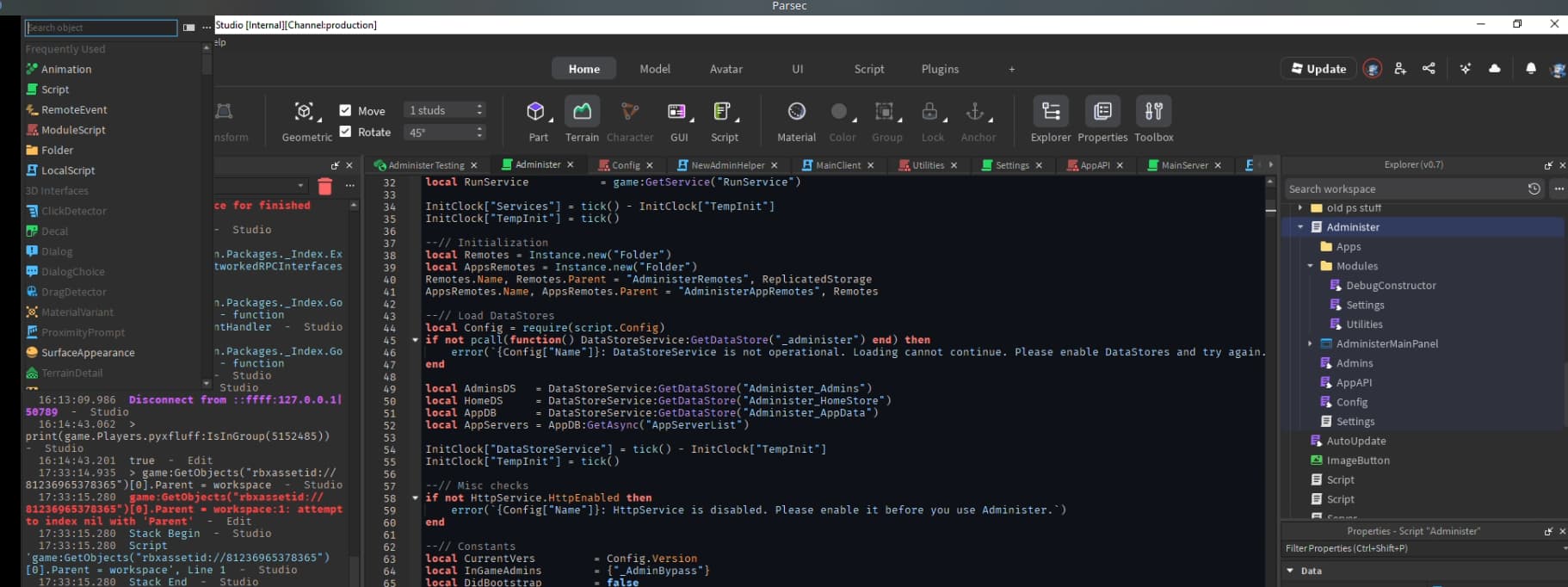Screen dimensions: 1568x587
Task: Fold the pcall if-block at line 45
Action: coord(416,340)
